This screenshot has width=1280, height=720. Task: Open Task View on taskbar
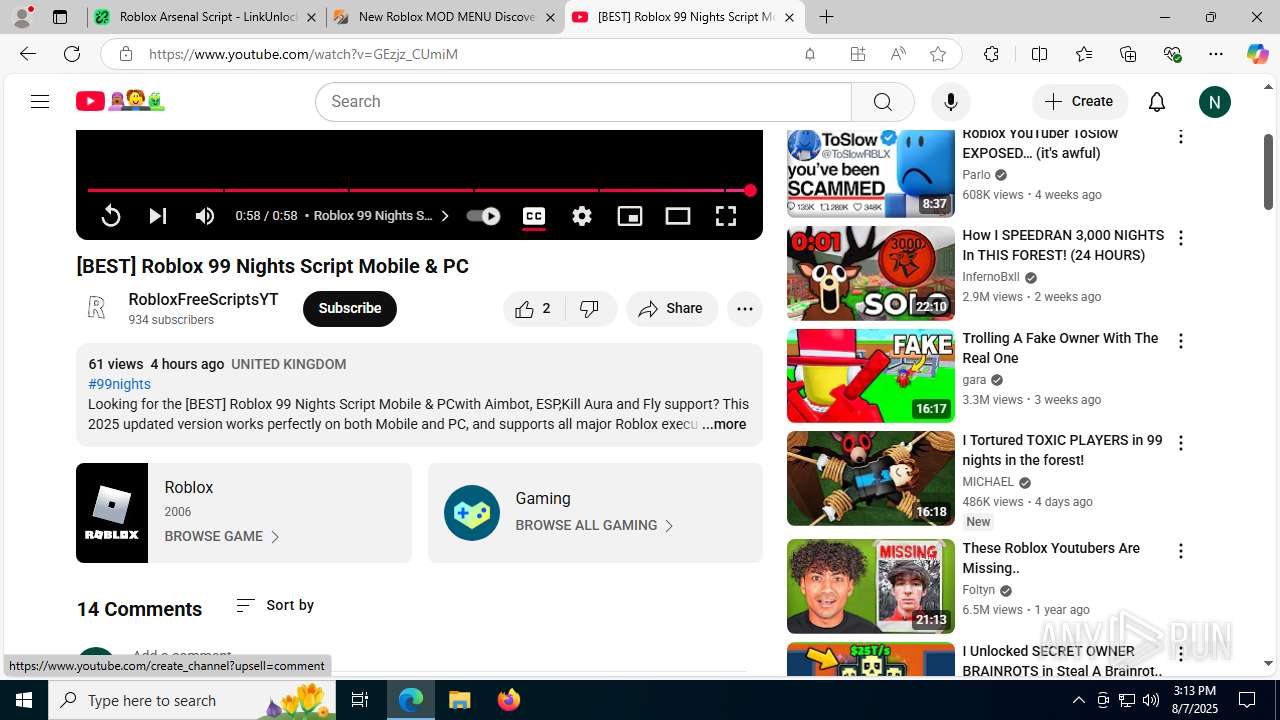pos(360,700)
